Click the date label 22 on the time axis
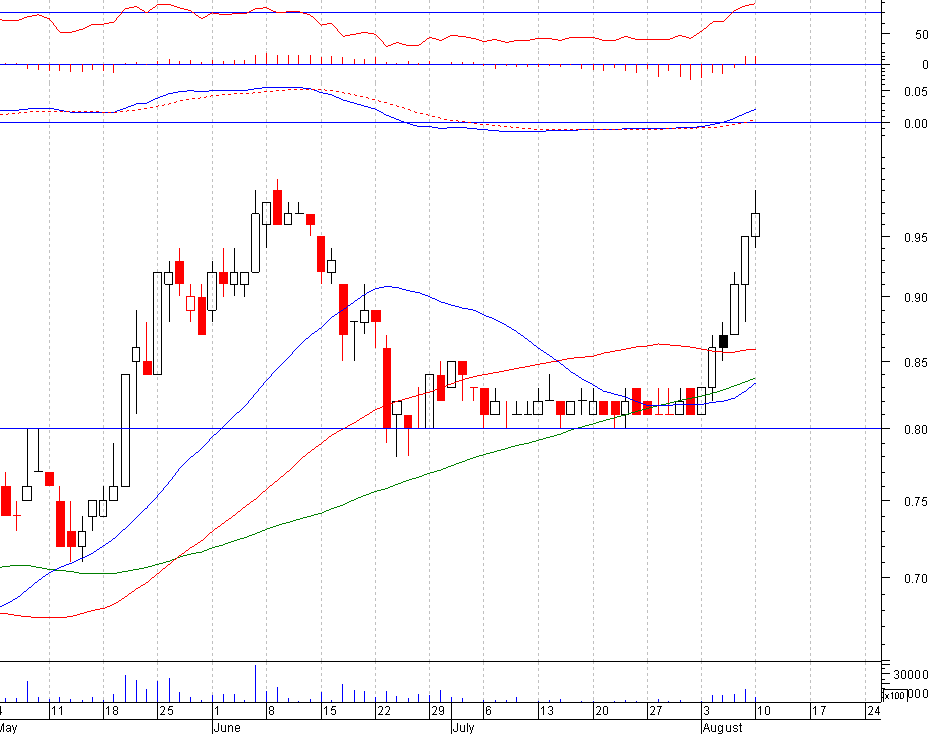The height and width of the screenshot is (734, 932). point(384,711)
